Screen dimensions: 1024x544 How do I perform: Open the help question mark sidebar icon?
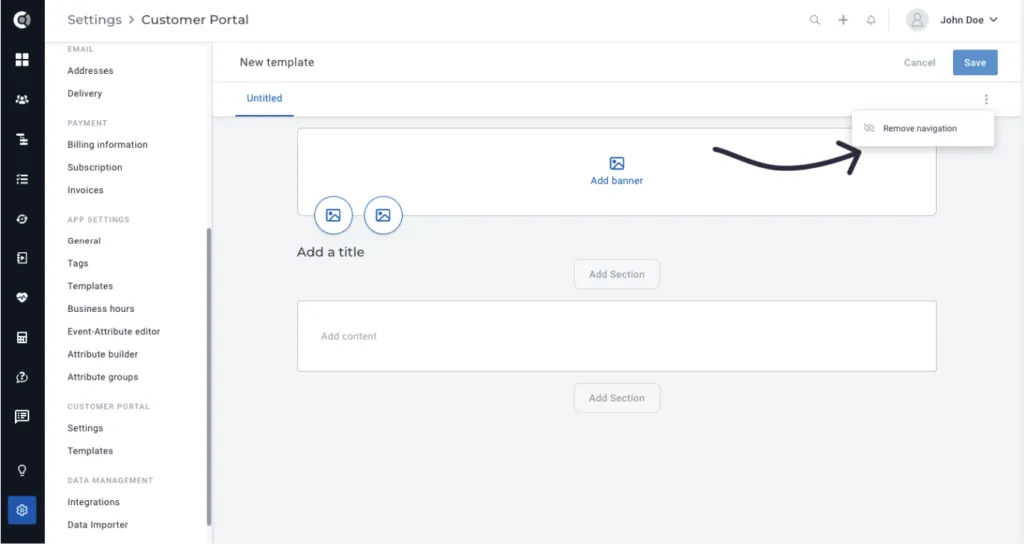point(22,377)
